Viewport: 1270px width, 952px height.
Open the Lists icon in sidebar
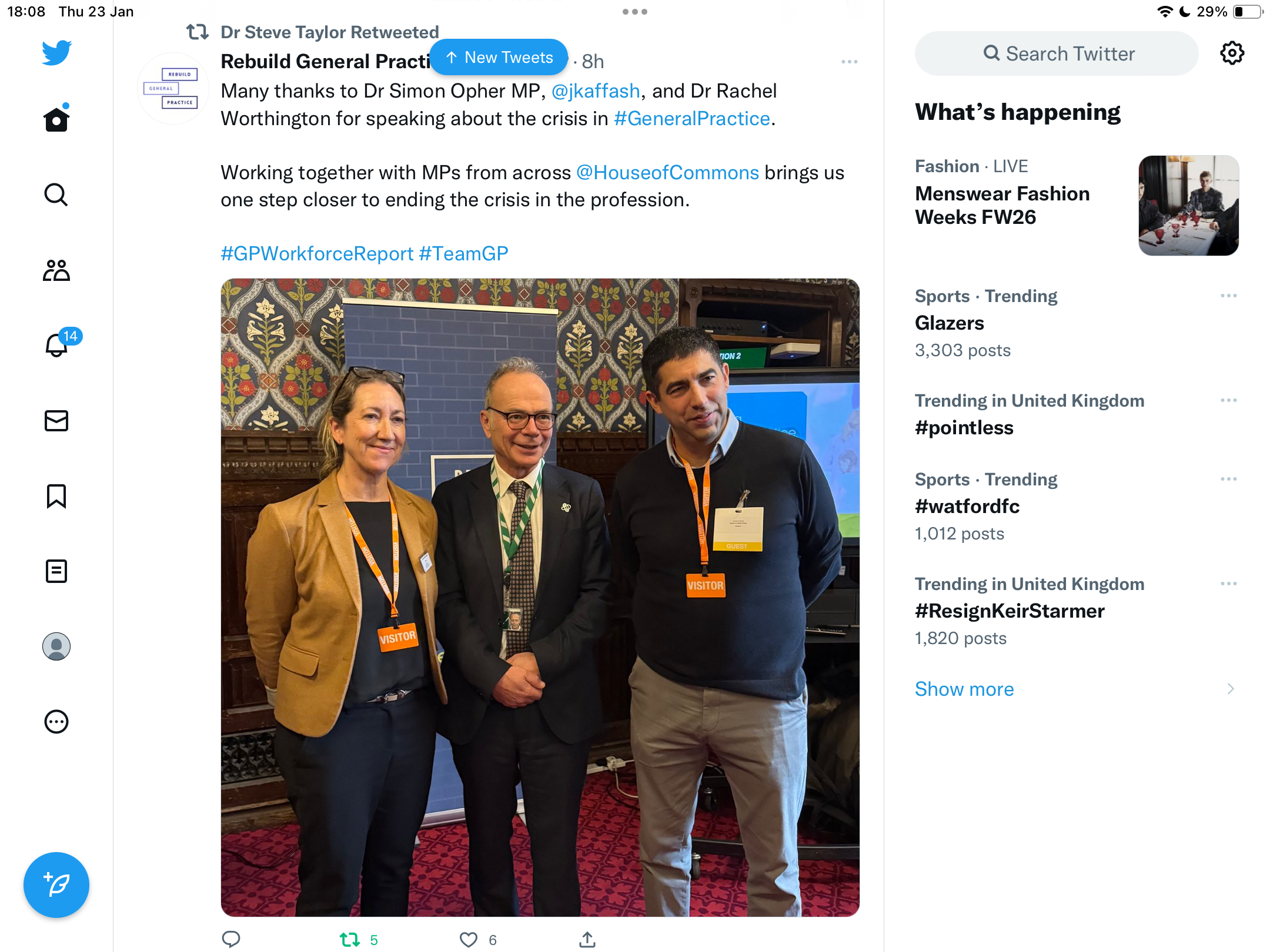[x=56, y=571]
